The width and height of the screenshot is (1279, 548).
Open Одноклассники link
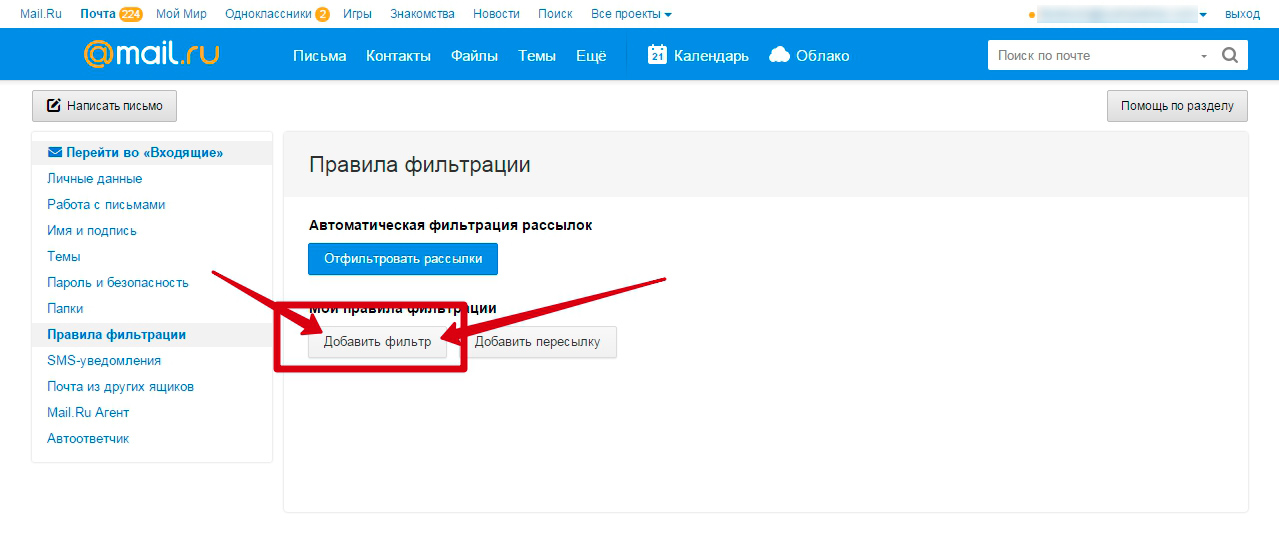click(x=269, y=14)
